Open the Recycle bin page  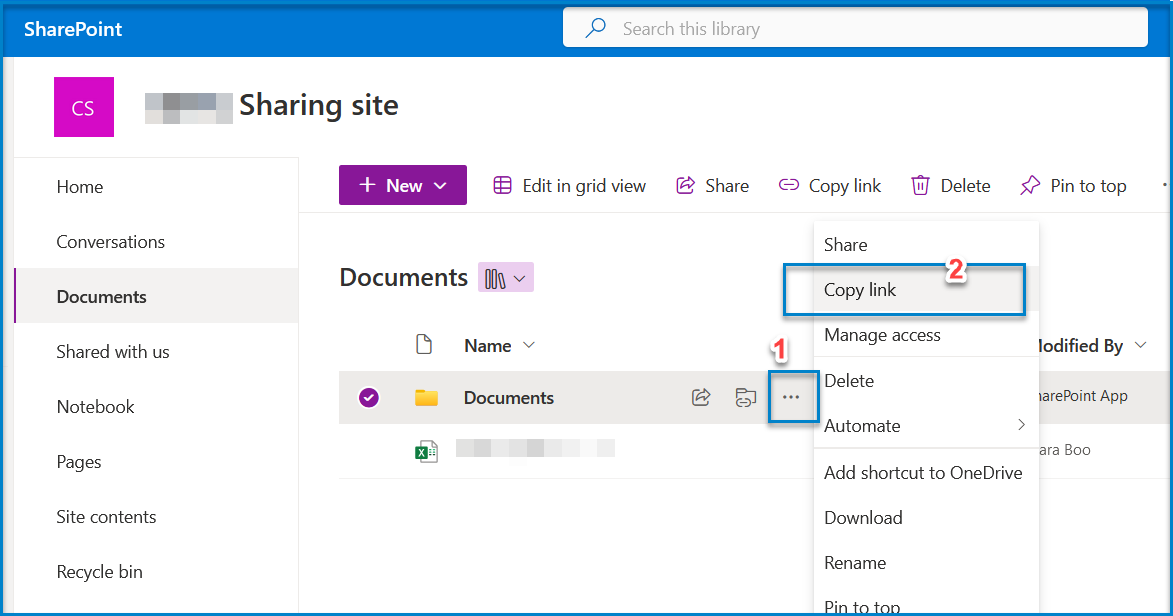click(99, 571)
